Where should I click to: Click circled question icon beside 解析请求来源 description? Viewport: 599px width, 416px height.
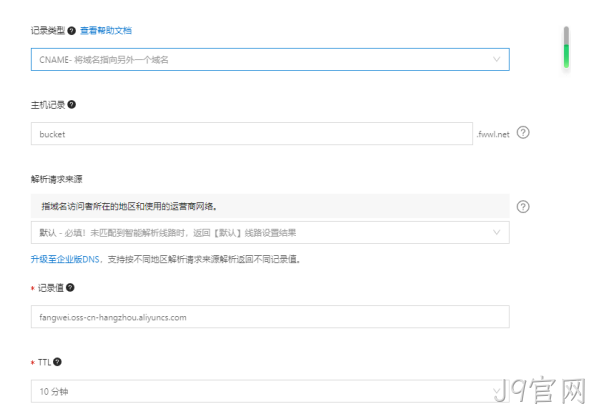[523, 207]
